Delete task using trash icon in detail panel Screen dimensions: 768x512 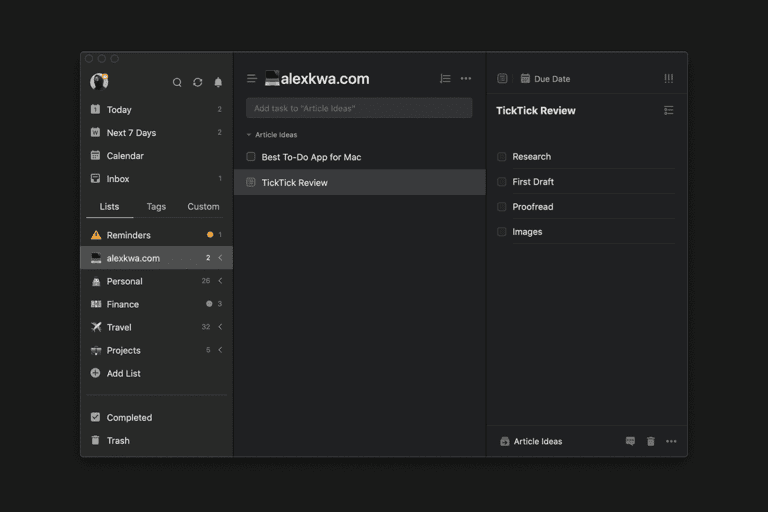(650, 441)
